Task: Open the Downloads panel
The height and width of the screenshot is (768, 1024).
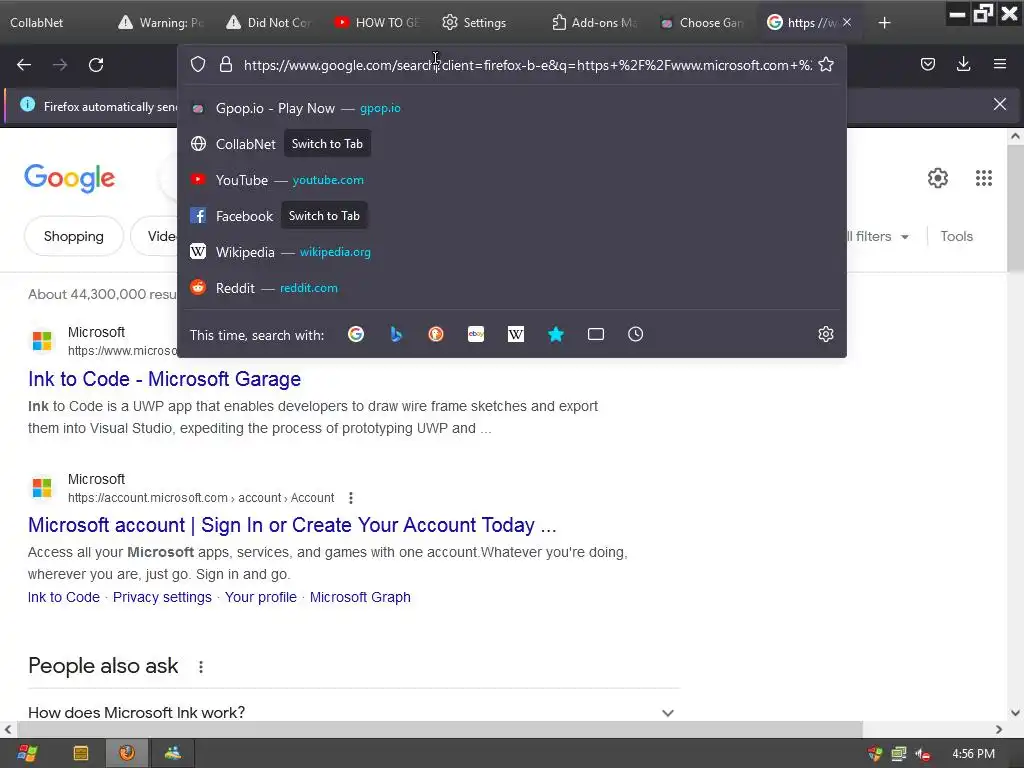Action: click(963, 64)
